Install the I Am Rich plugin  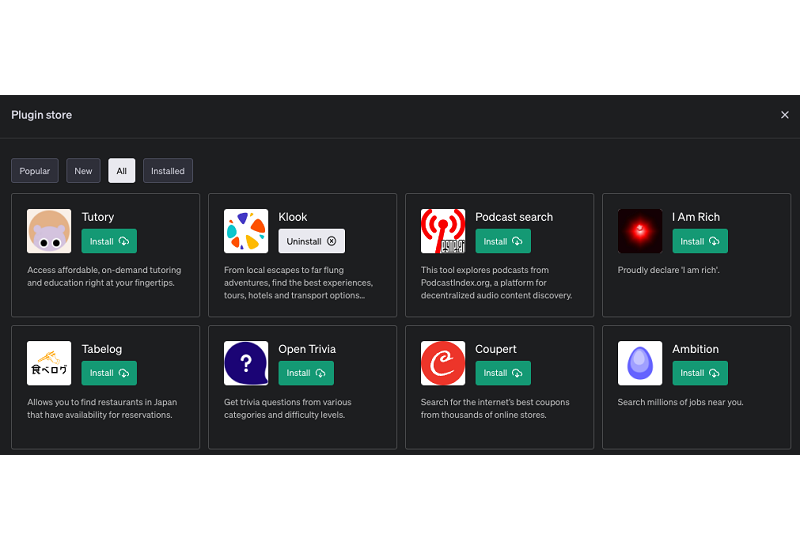point(700,241)
